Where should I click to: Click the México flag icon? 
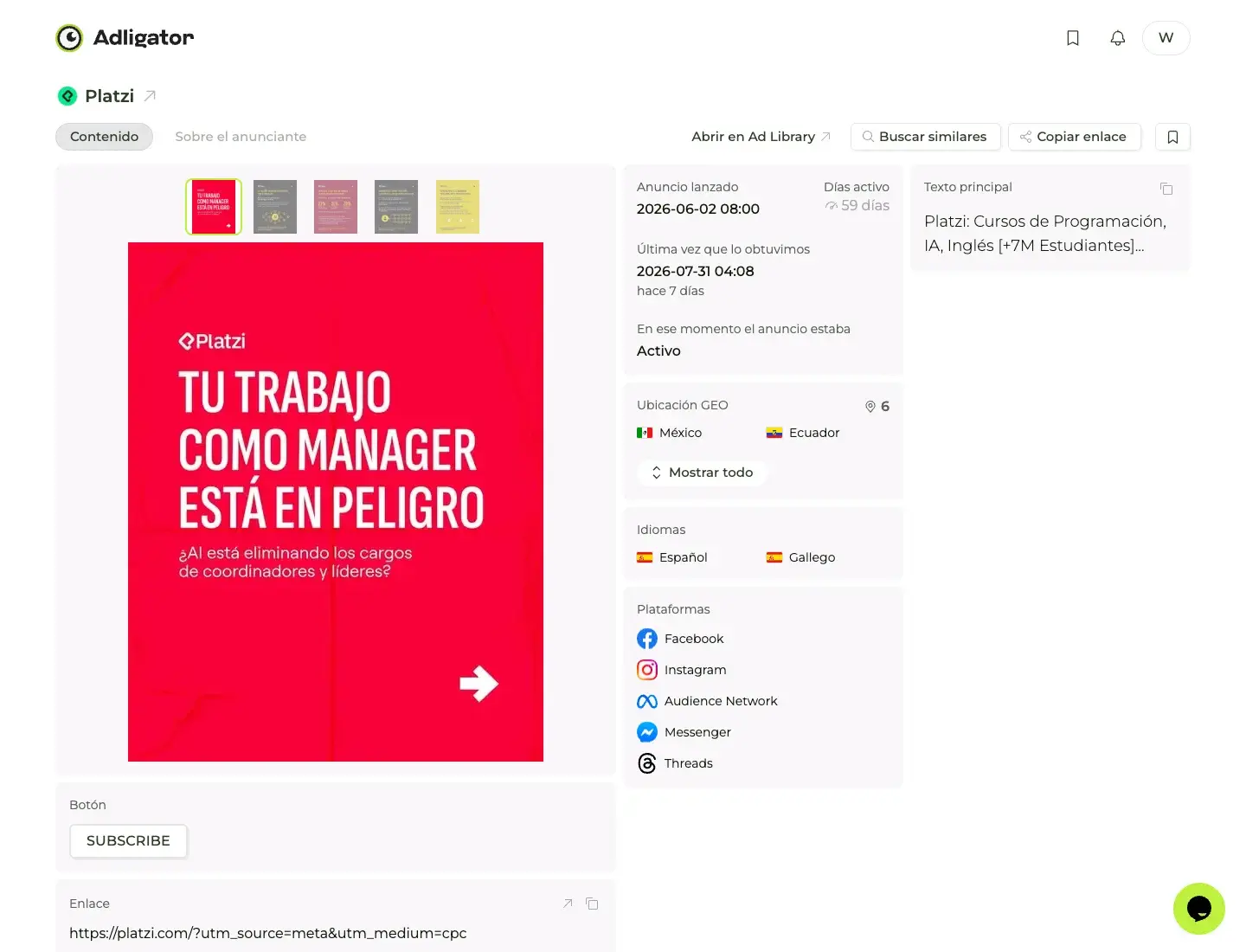click(645, 433)
